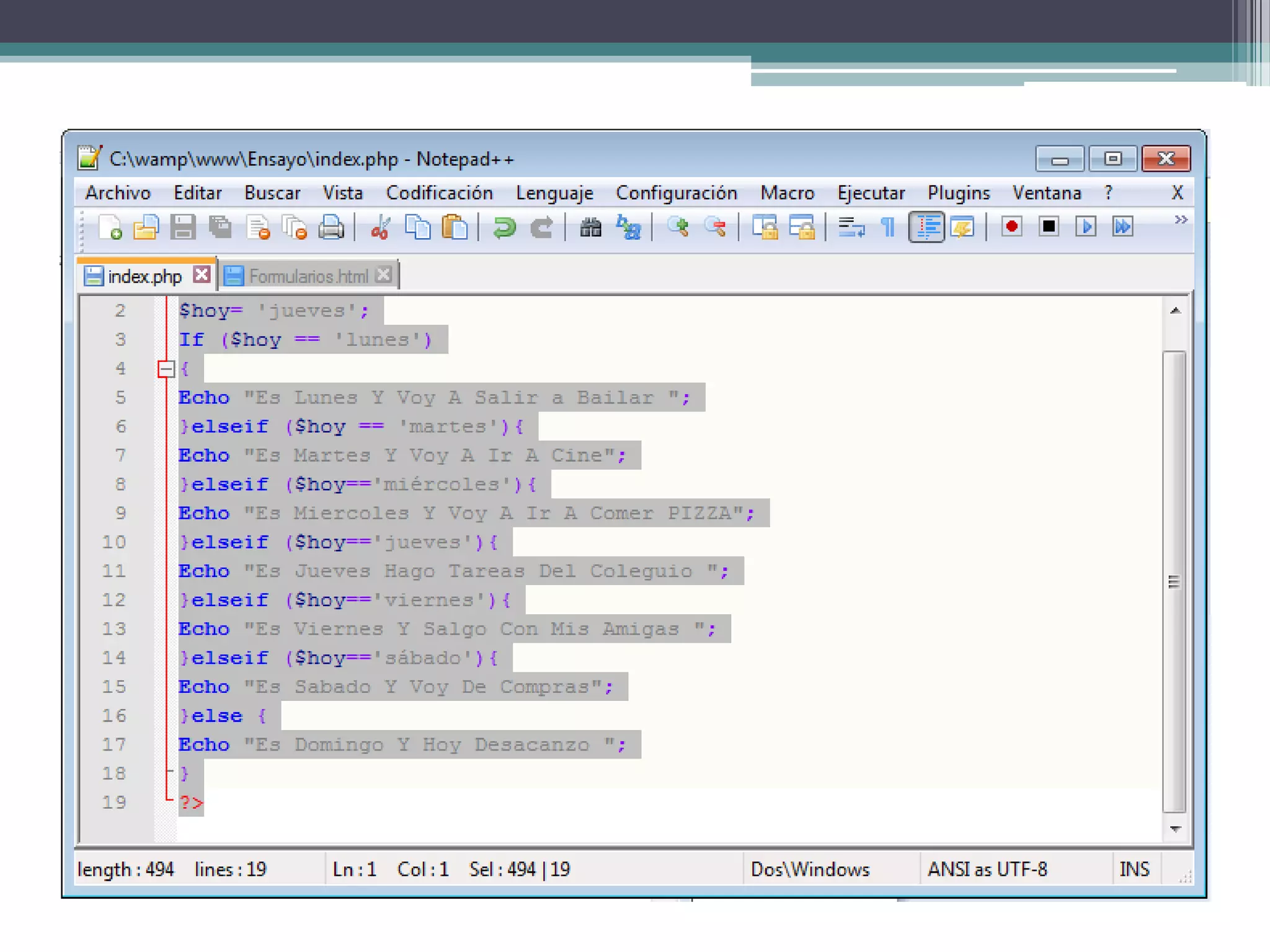The image size is (1270, 952).
Task: Click the 'Ln : 1' status text
Action: pyautogui.click(x=354, y=870)
